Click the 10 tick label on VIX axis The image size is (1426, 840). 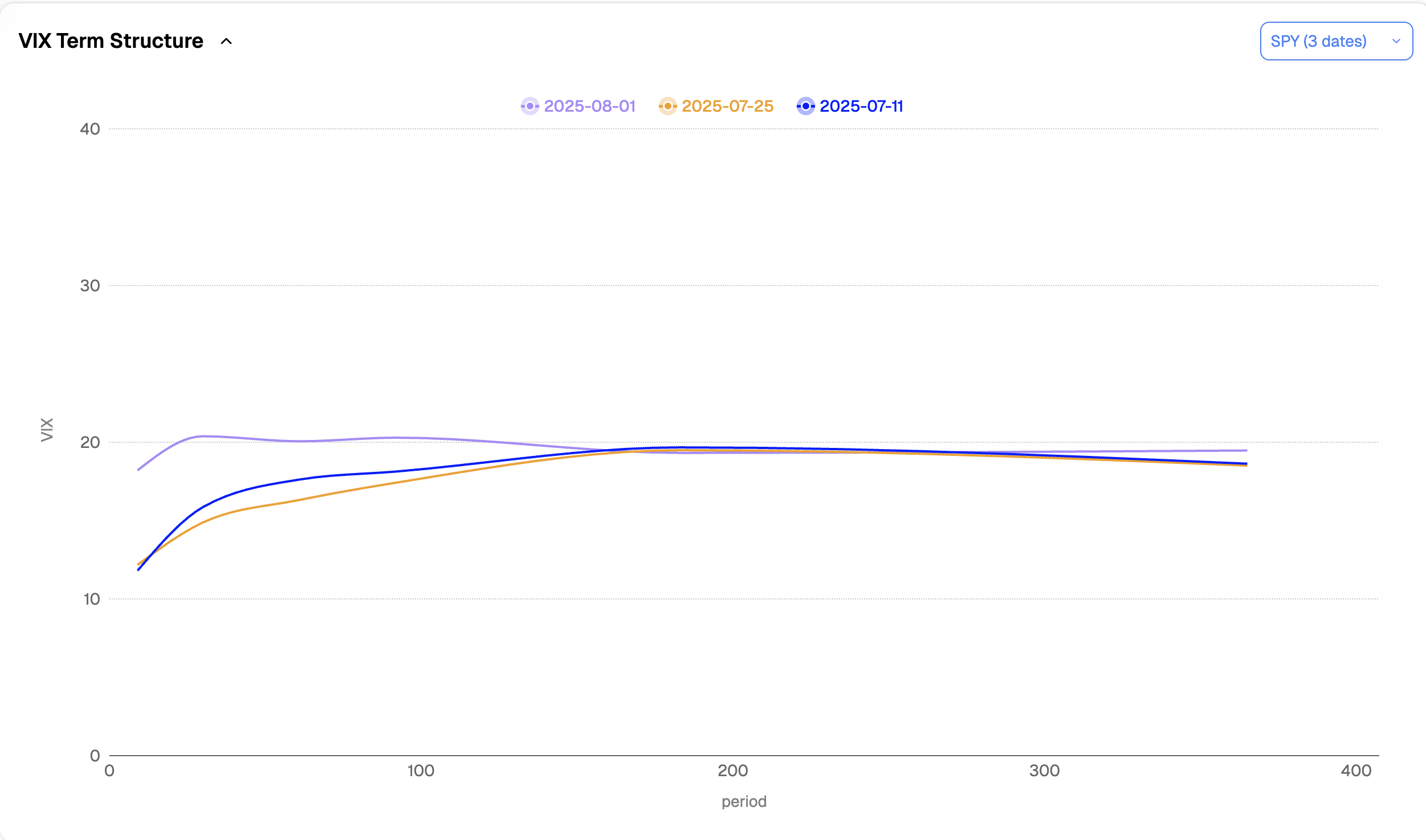(91, 599)
